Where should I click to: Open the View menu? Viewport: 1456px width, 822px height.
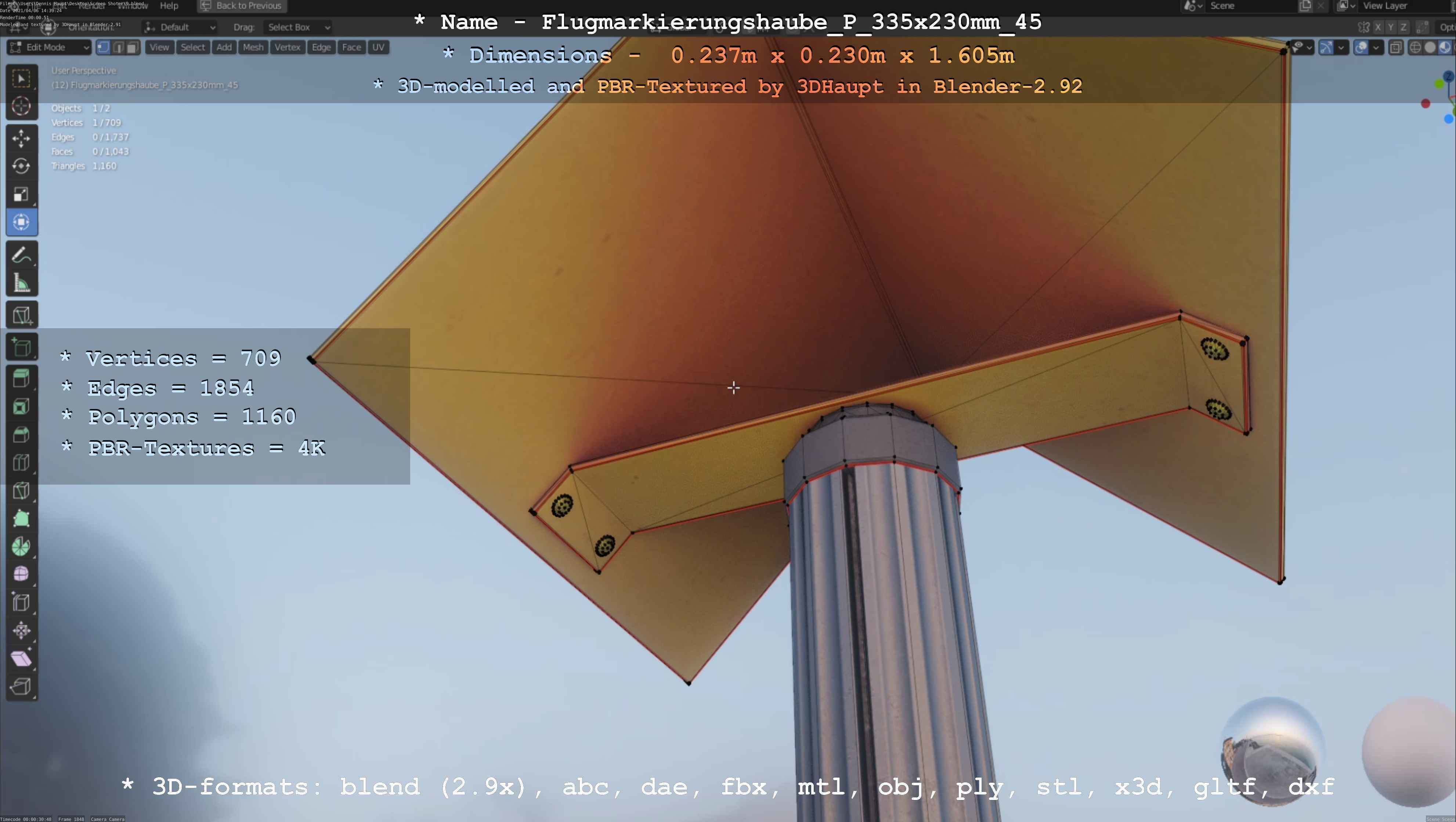[159, 47]
